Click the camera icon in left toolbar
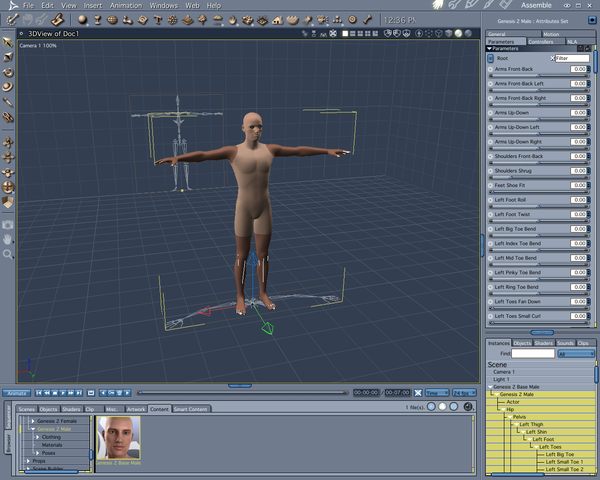Screen dimensions: 600x480 (8, 225)
